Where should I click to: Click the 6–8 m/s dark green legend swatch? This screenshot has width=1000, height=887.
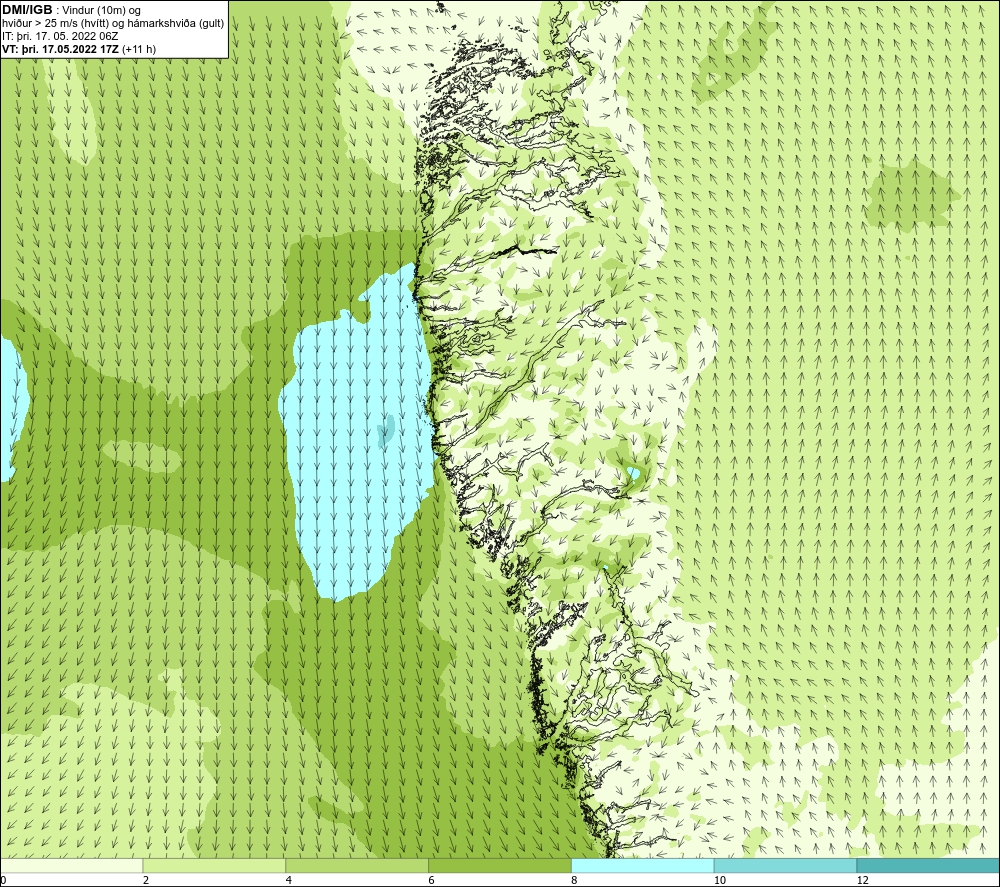coord(500,865)
